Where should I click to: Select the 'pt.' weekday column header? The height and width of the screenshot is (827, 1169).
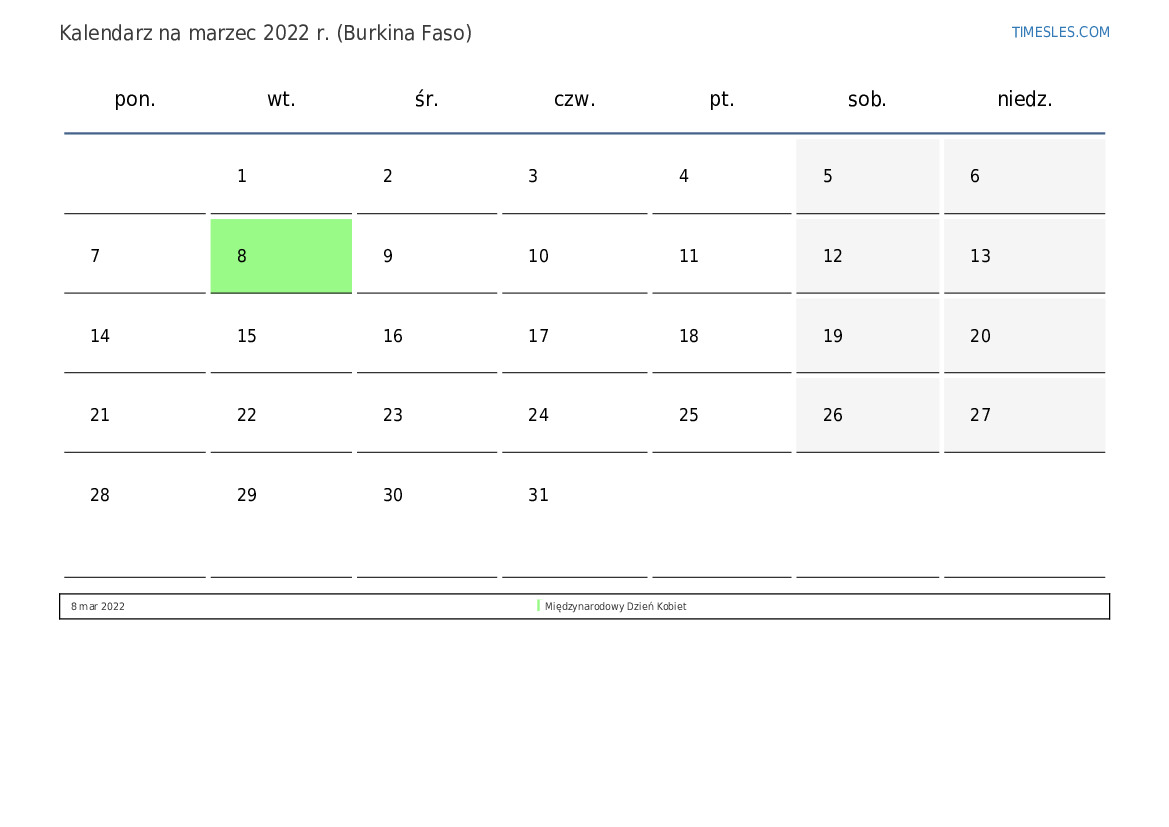click(x=721, y=99)
